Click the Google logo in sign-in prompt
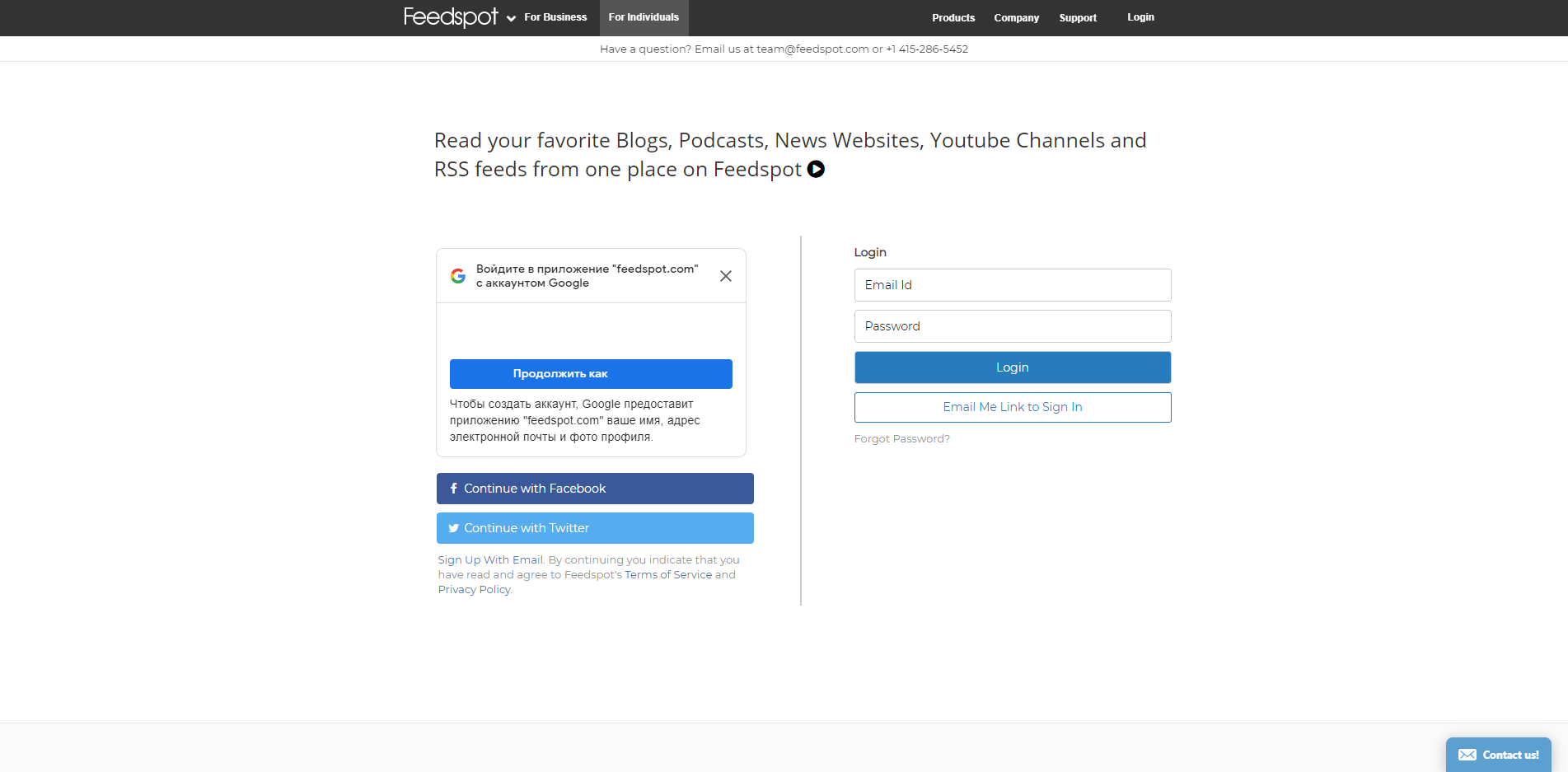The width and height of the screenshot is (1568, 772). [458, 276]
